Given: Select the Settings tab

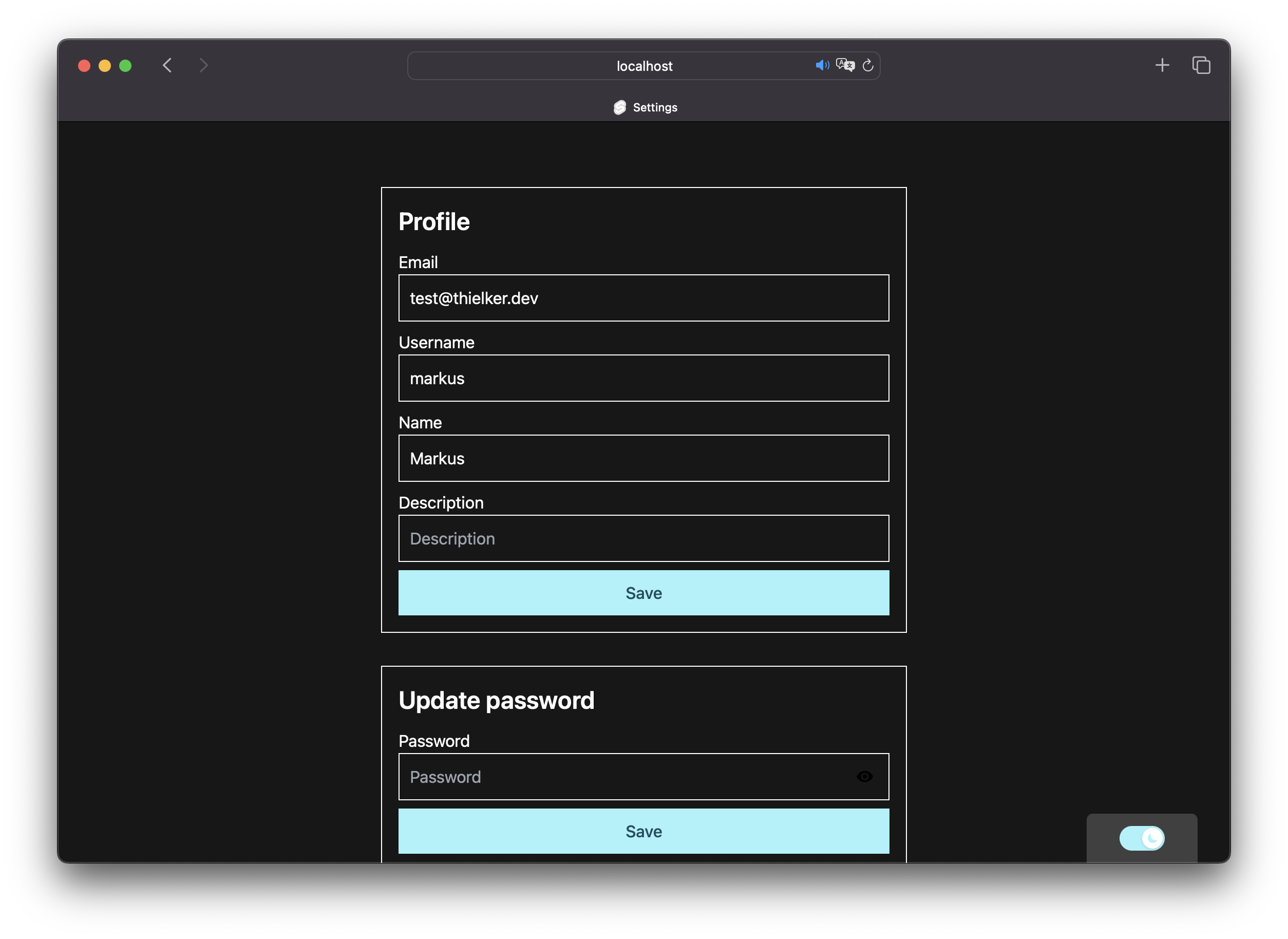Looking at the screenshot, I should click(x=654, y=107).
